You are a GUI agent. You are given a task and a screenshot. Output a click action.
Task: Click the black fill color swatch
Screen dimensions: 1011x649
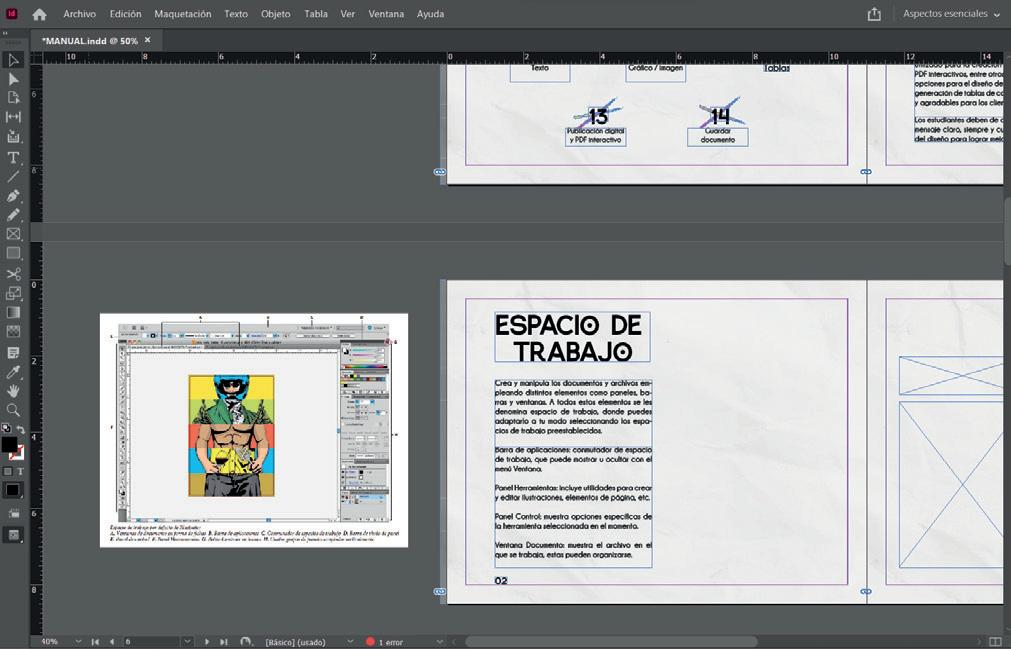(9, 445)
